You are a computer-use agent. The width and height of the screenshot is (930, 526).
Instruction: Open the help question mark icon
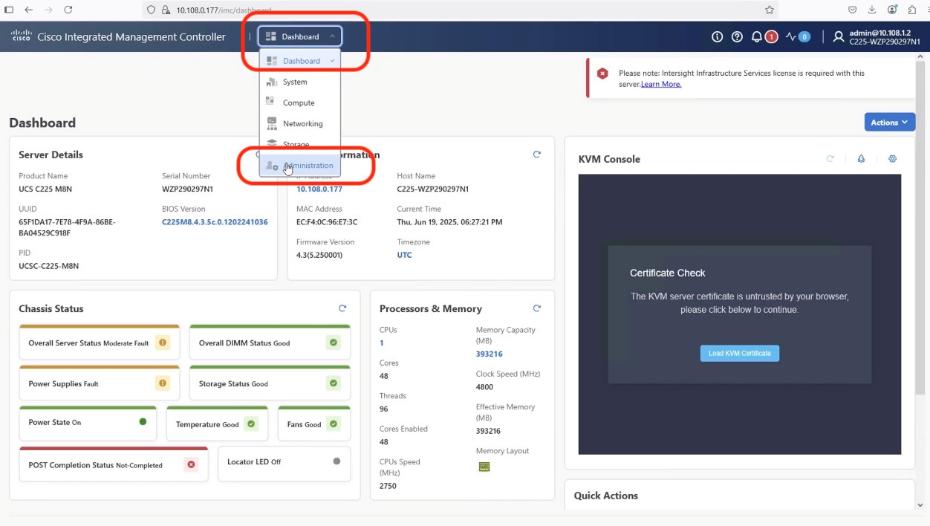pos(737,37)
